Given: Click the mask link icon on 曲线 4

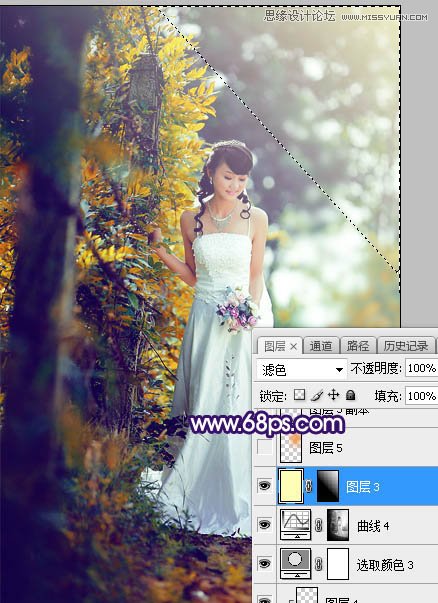Looking at the screenshot, I should click(318, 525).
